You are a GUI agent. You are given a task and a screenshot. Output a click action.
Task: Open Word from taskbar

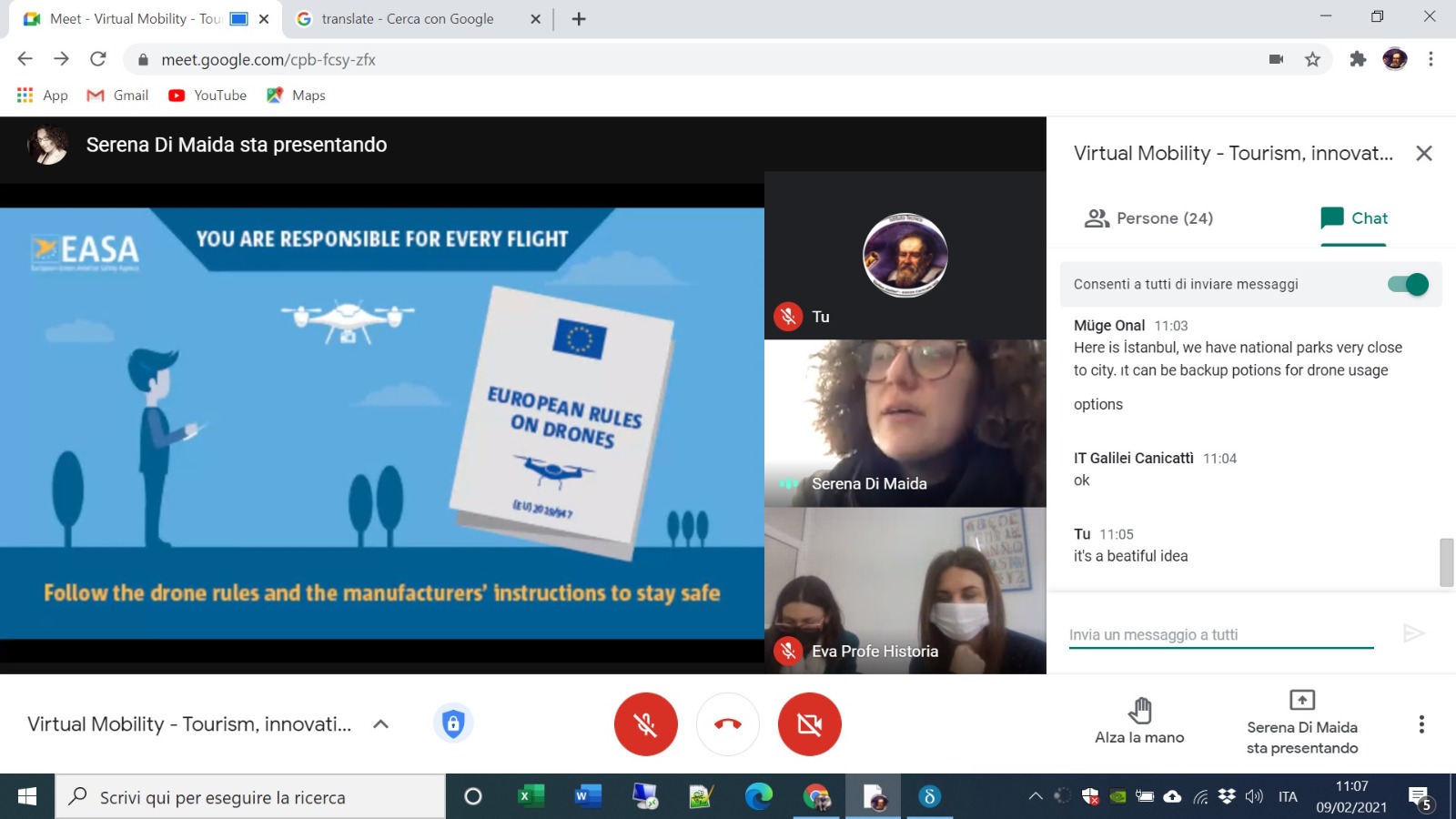coord(588,797)
